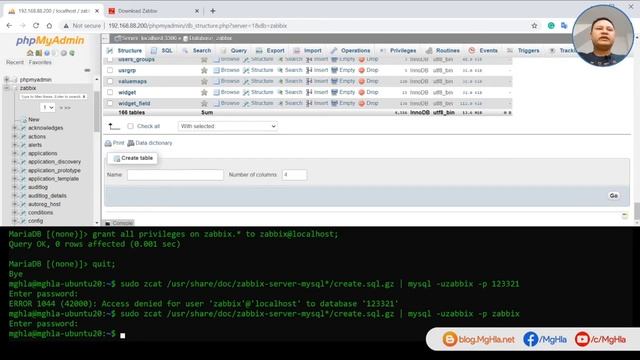Tick the valuemaps table checkbox
The height and width of the screenshot is (360, 640).
[x=110, y=81]
